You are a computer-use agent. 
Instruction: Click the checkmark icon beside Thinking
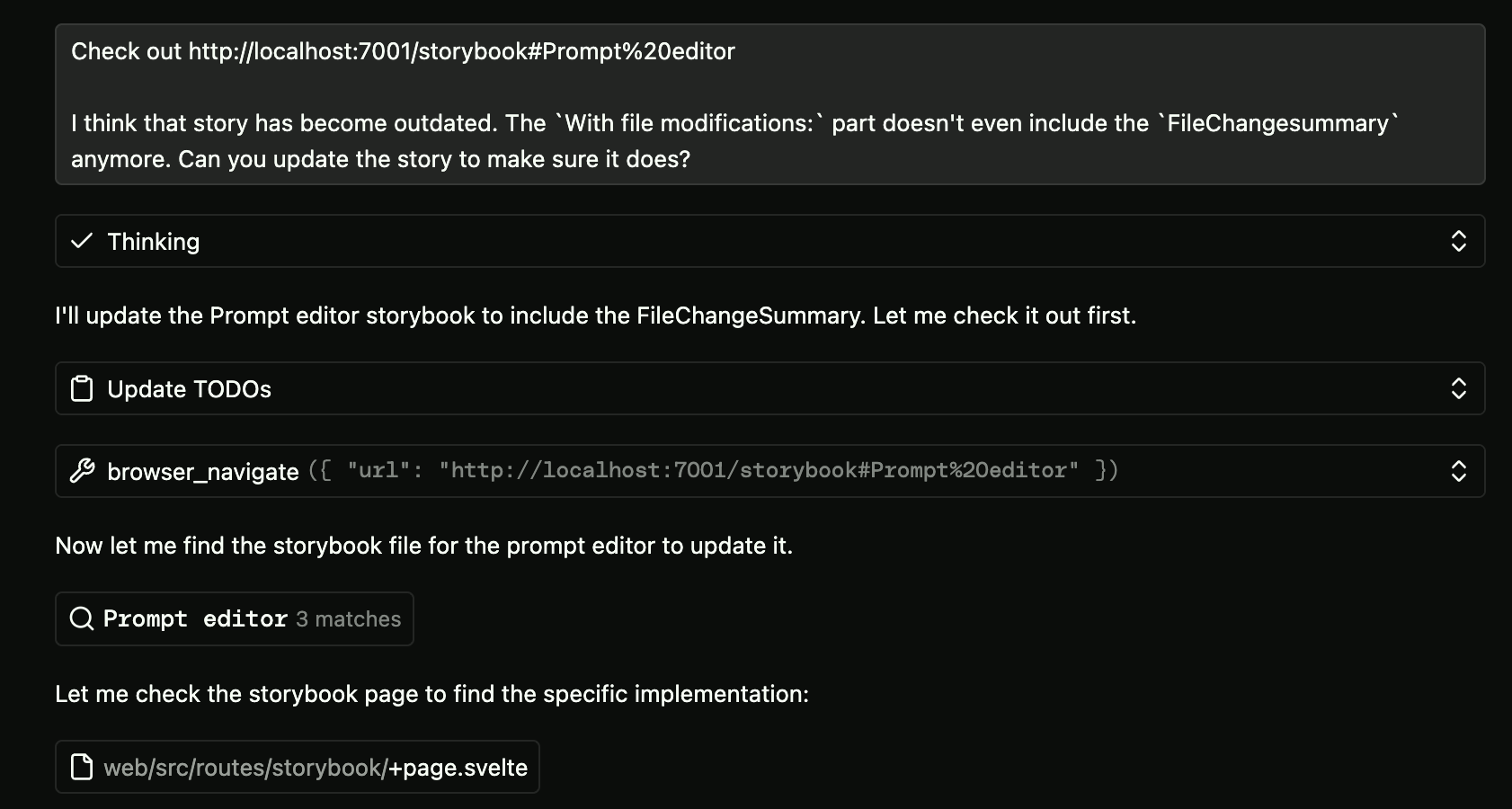(82, 241)
